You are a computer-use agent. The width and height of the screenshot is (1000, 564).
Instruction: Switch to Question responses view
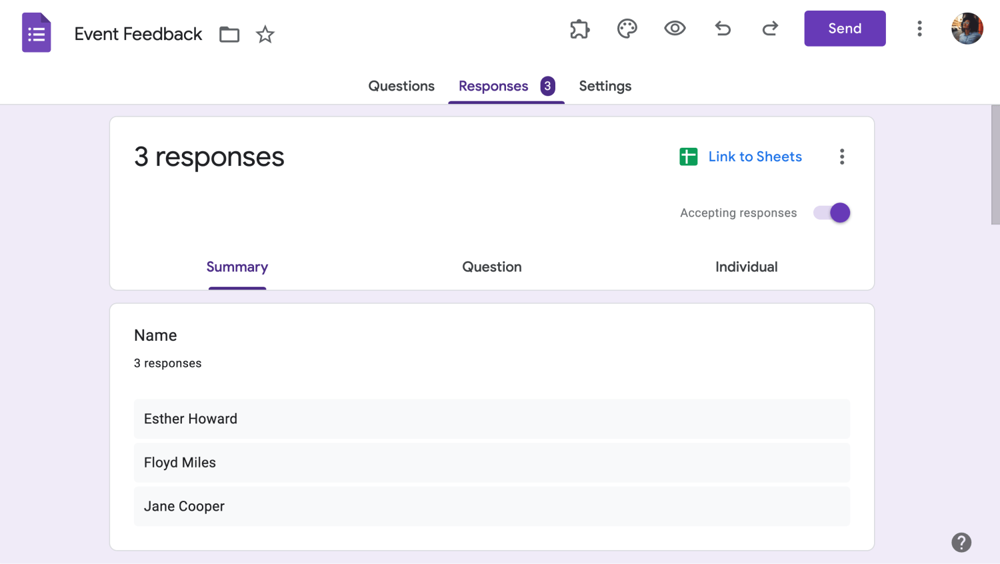point(491,267)
